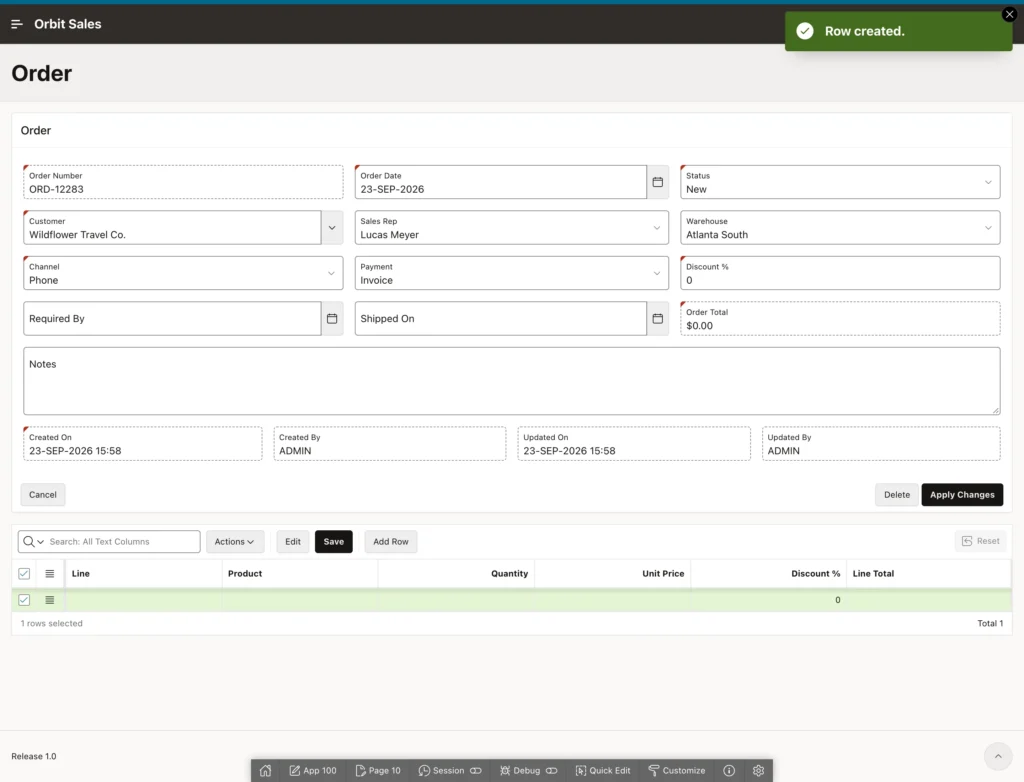Click Debug in developer toolbar
1024x782 pixels.
click(528, 771)
